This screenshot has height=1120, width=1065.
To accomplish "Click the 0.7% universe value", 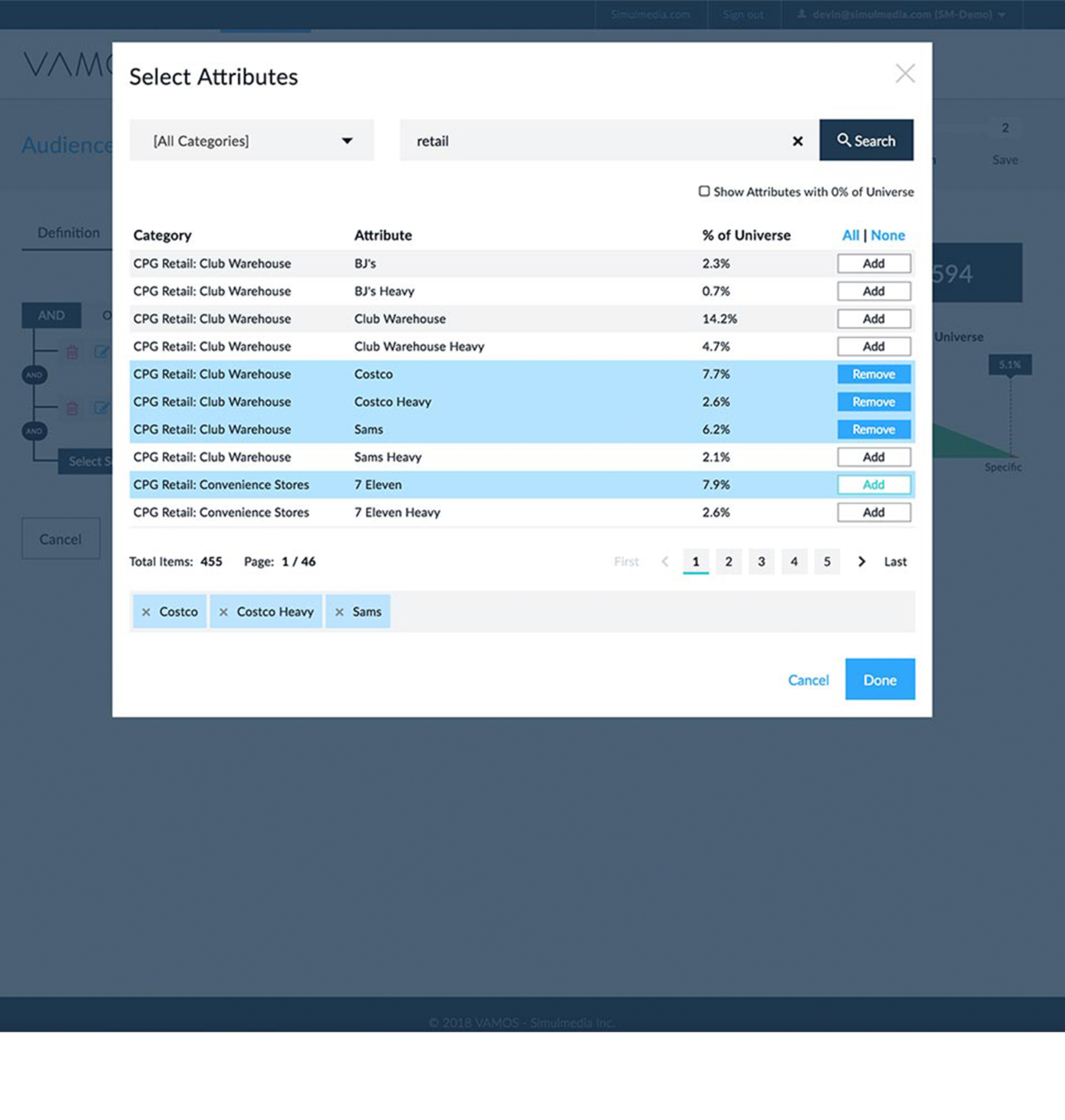I will point(716,291).
